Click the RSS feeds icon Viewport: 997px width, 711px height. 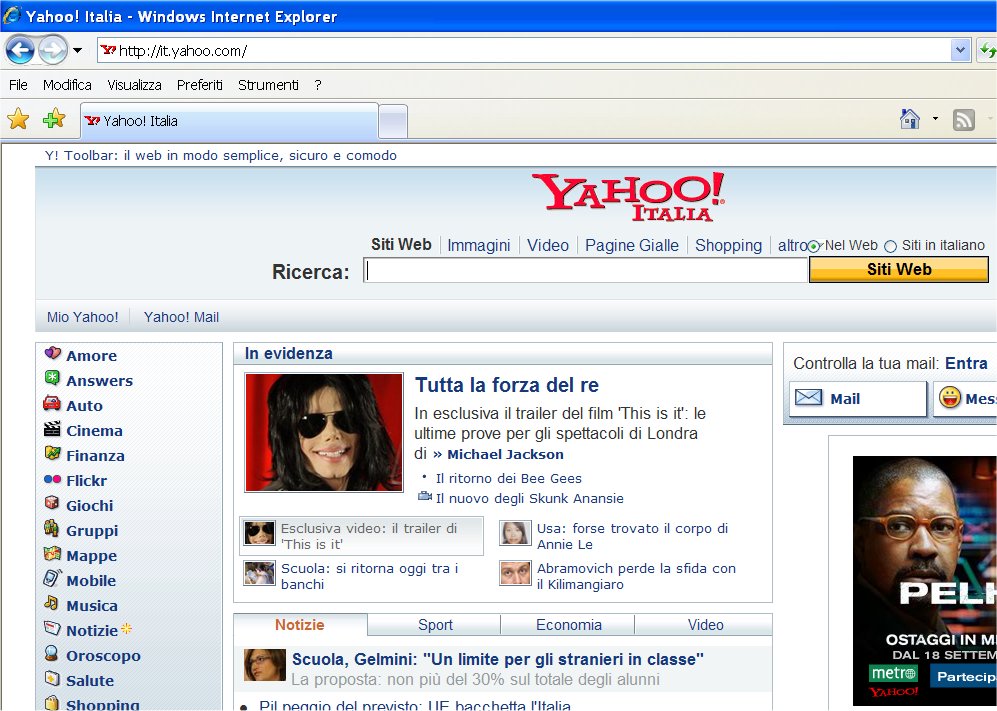click(x=963, y=120)
